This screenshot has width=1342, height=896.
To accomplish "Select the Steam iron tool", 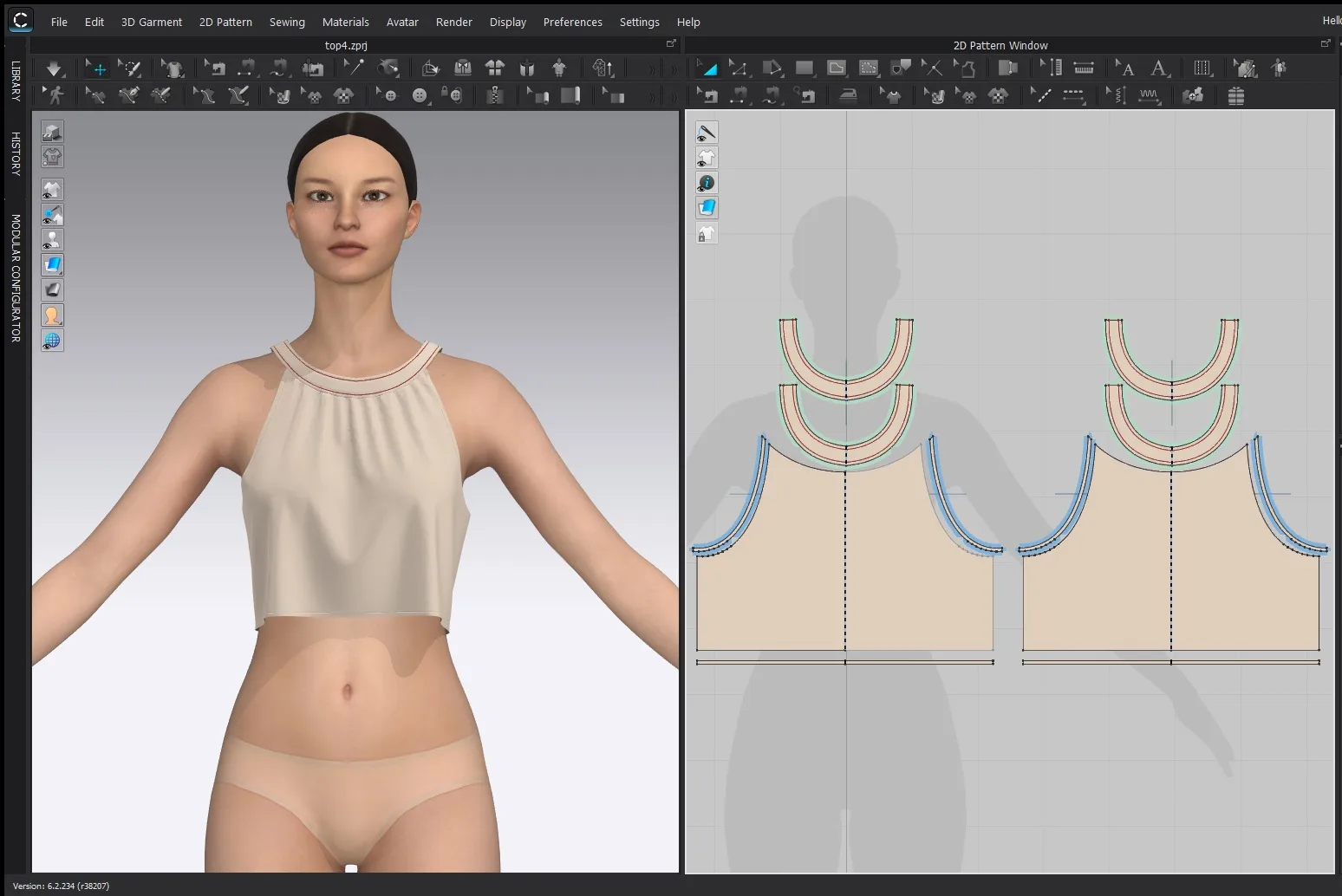I will (848, 95).
